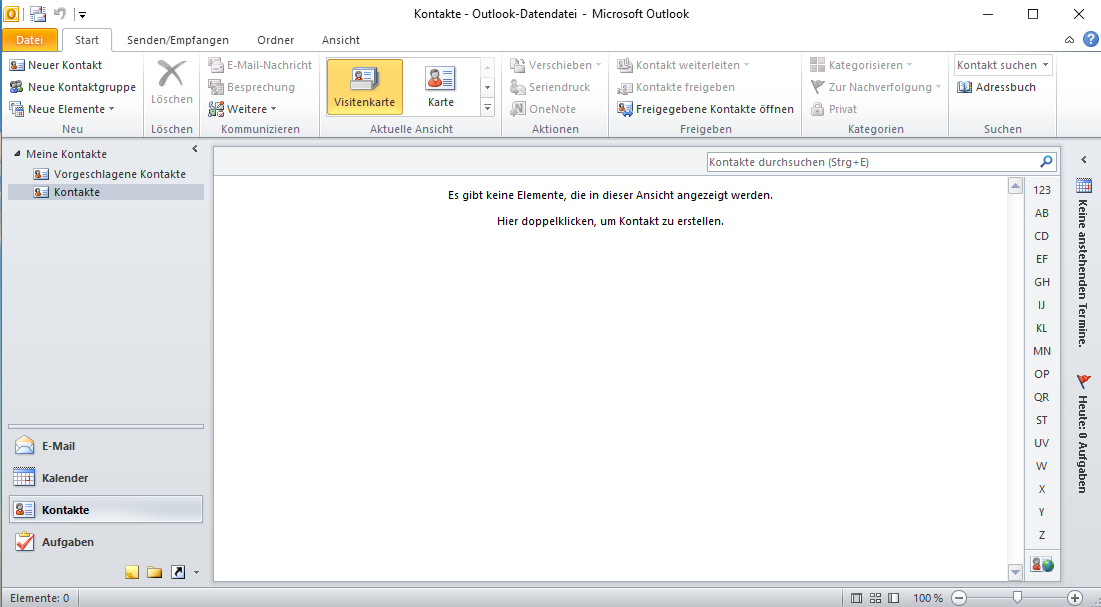
Task: Move to next row in view gallery
Action: click(487, 87)
